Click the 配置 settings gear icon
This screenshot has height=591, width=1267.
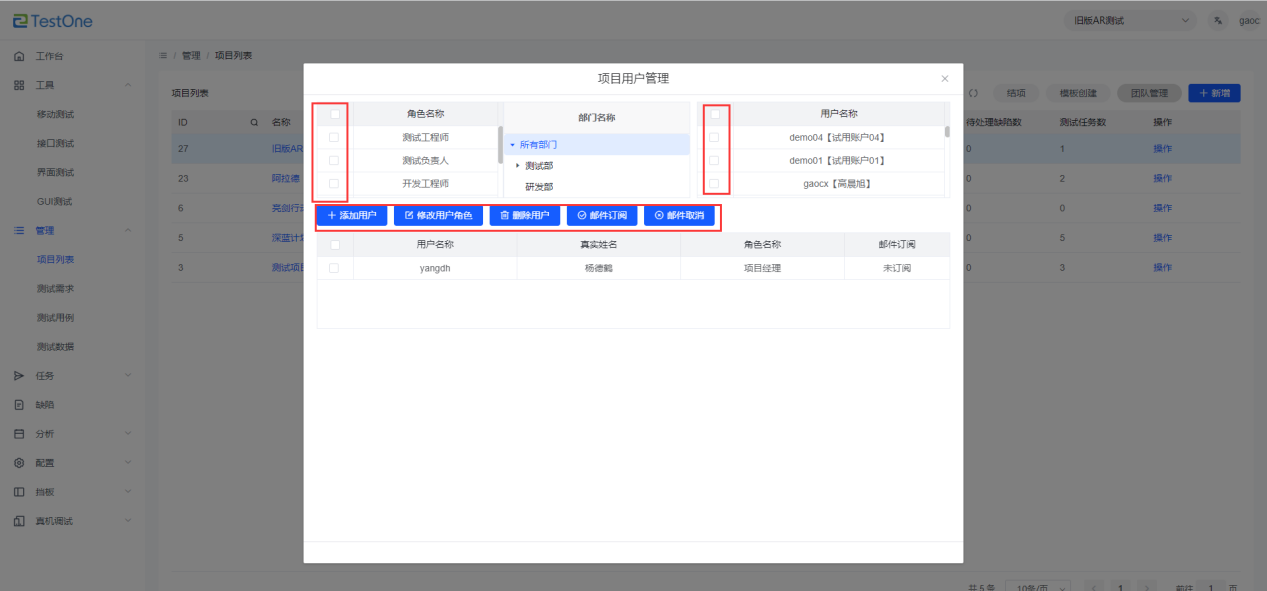tap(19, 463)
